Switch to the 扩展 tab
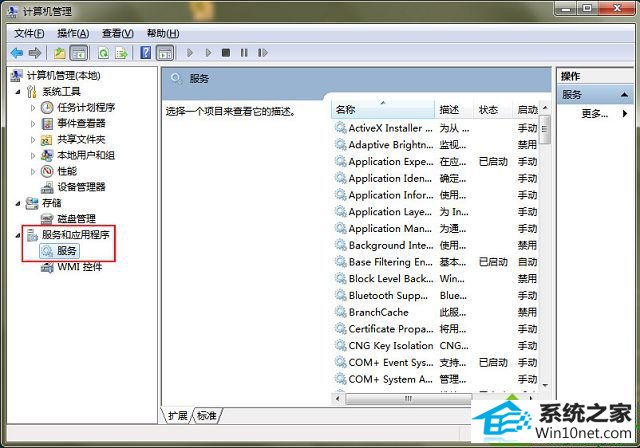The height and width of the screenshot is (448, 640). [x=178, y=416]
